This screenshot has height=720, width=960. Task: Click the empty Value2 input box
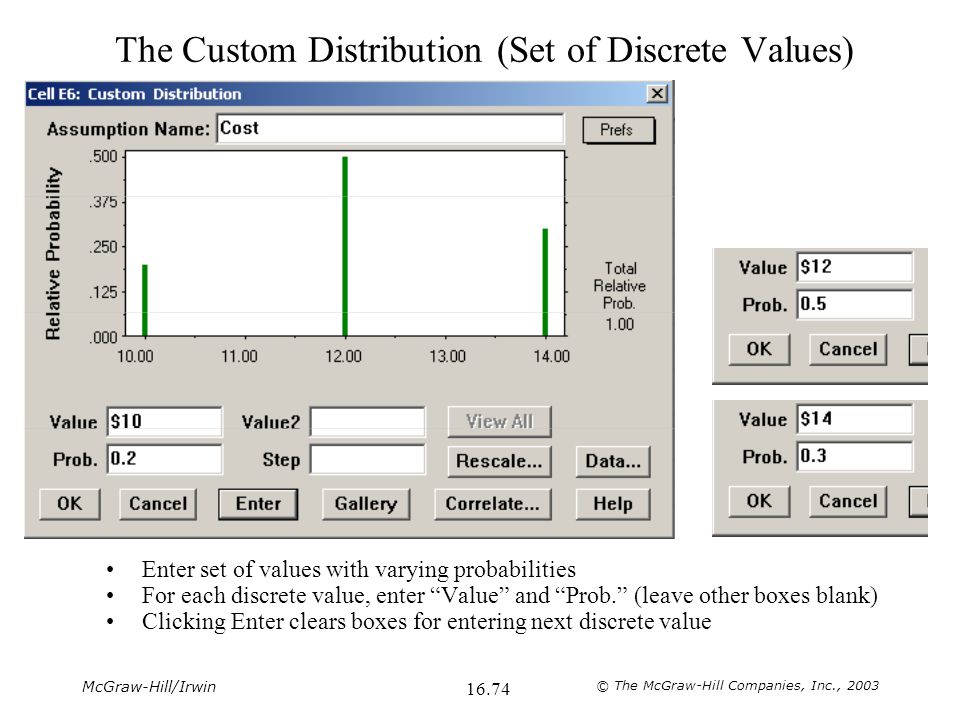point(367,422)
